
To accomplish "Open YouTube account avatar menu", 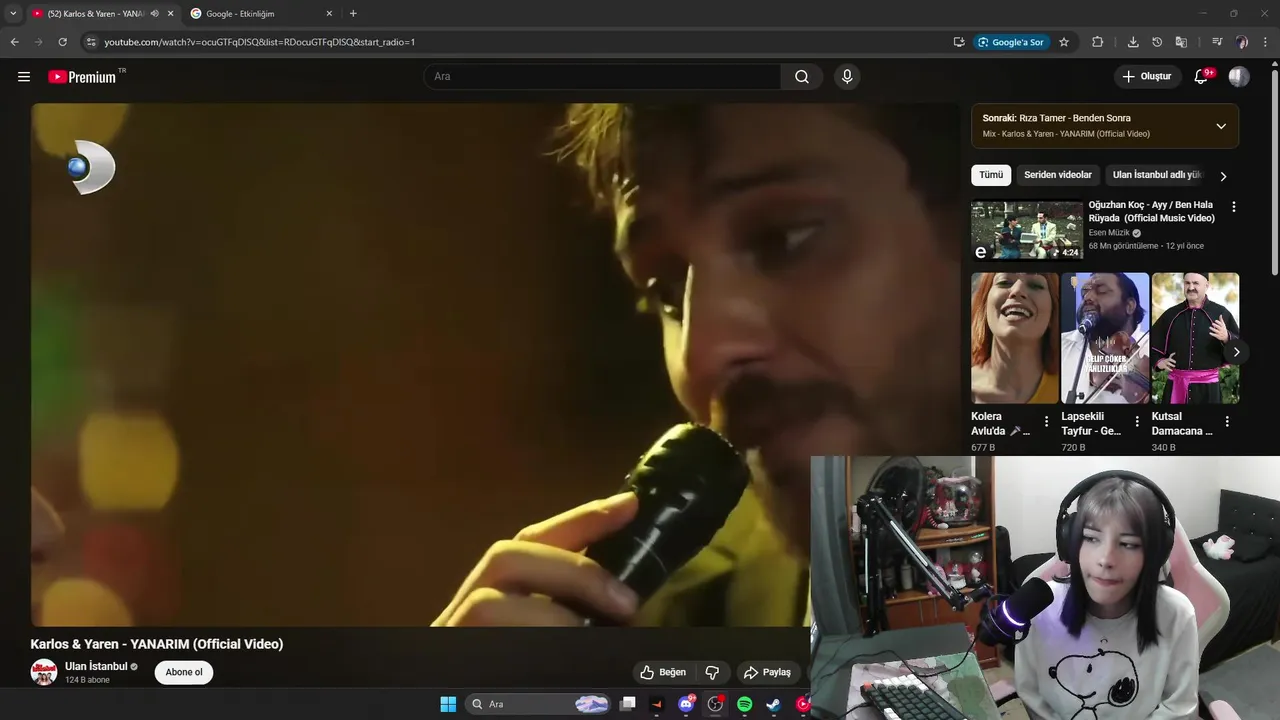I will click(1239, 76).
